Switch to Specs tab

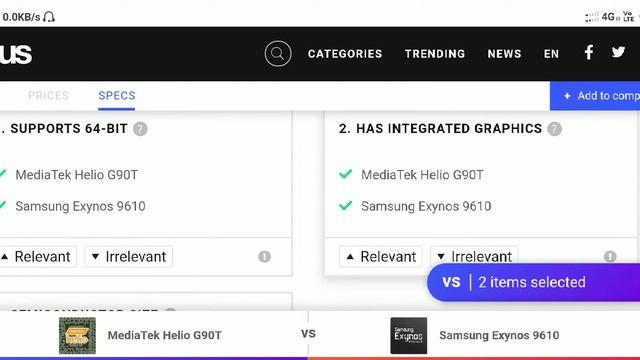(117, 96)
